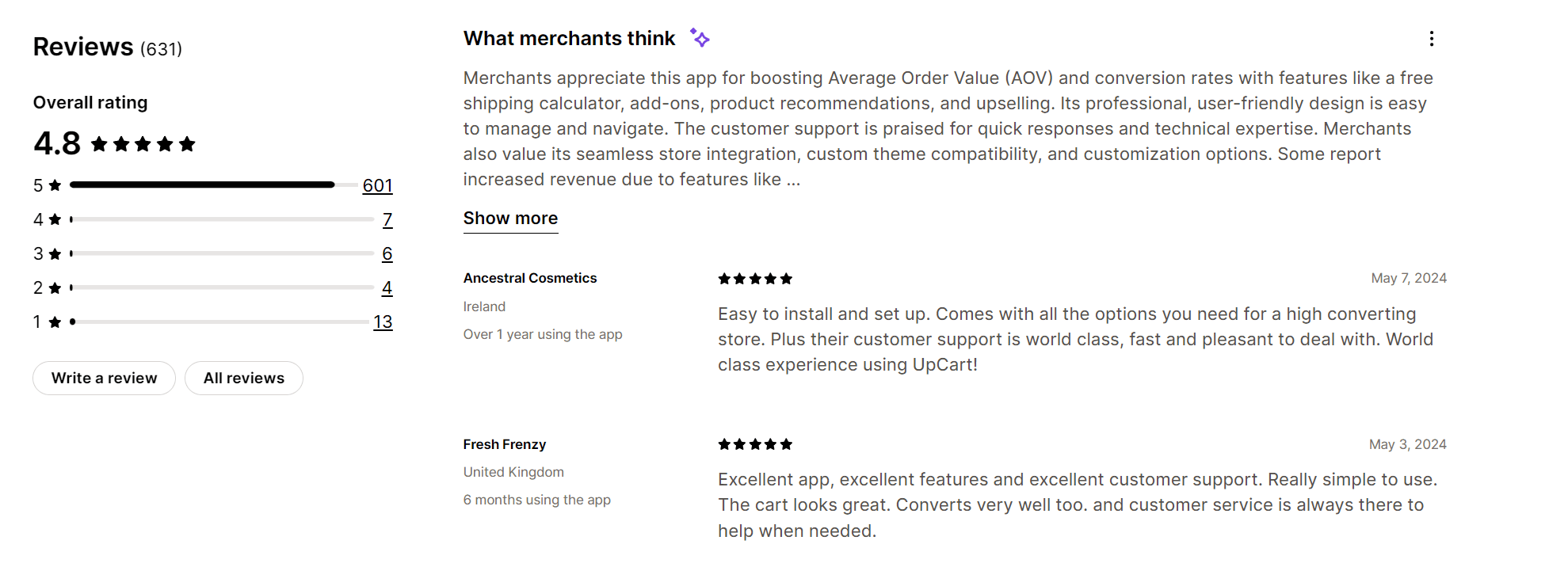The image size is (1568, 567).
Task: Click the 4 two-star reviews count
Action: (387, 287)
